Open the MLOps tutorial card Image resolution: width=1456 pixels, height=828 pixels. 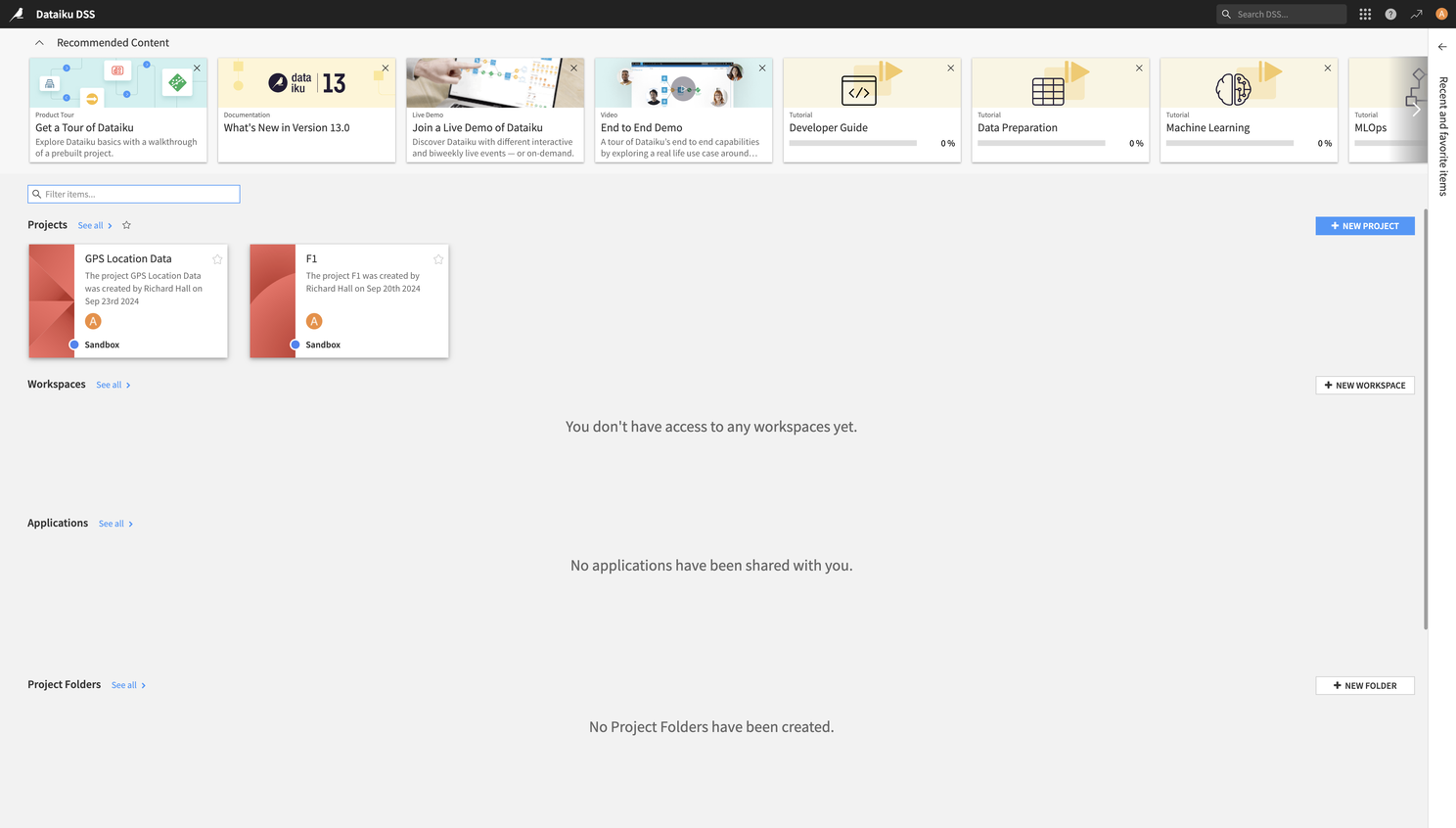[x=1388, y=110]
